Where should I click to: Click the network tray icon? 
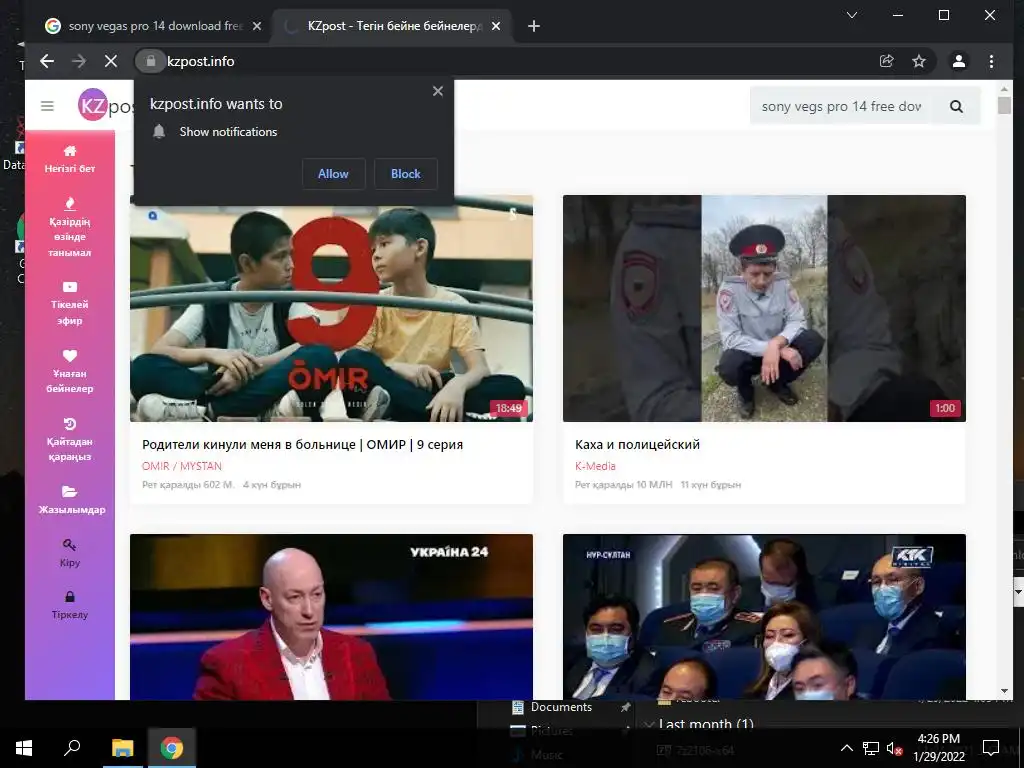(871, 748)
